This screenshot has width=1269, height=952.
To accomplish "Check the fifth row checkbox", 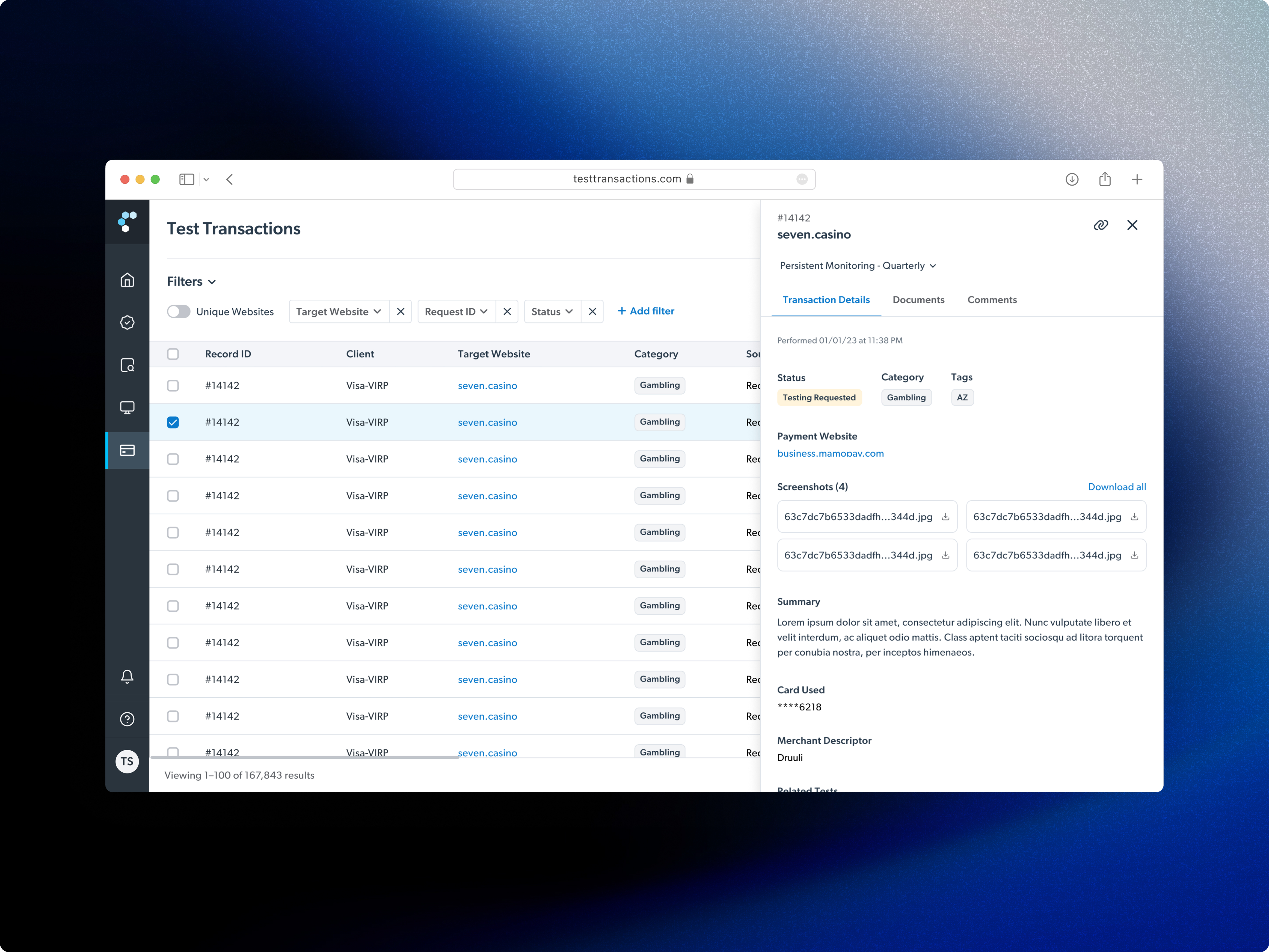I will click(173, 532).
